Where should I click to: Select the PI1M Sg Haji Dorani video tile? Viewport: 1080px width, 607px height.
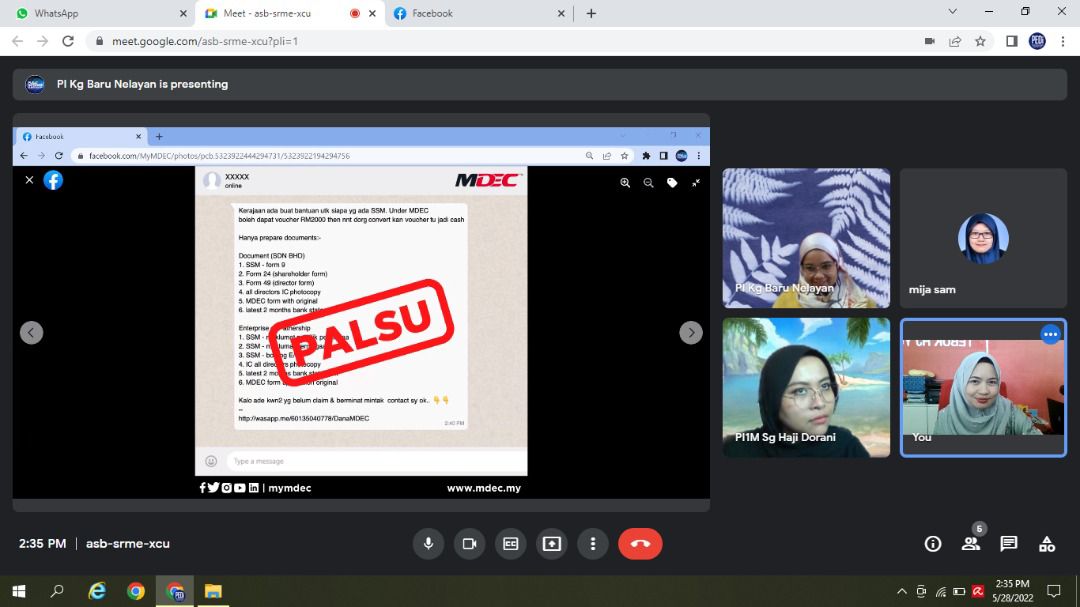806,388
